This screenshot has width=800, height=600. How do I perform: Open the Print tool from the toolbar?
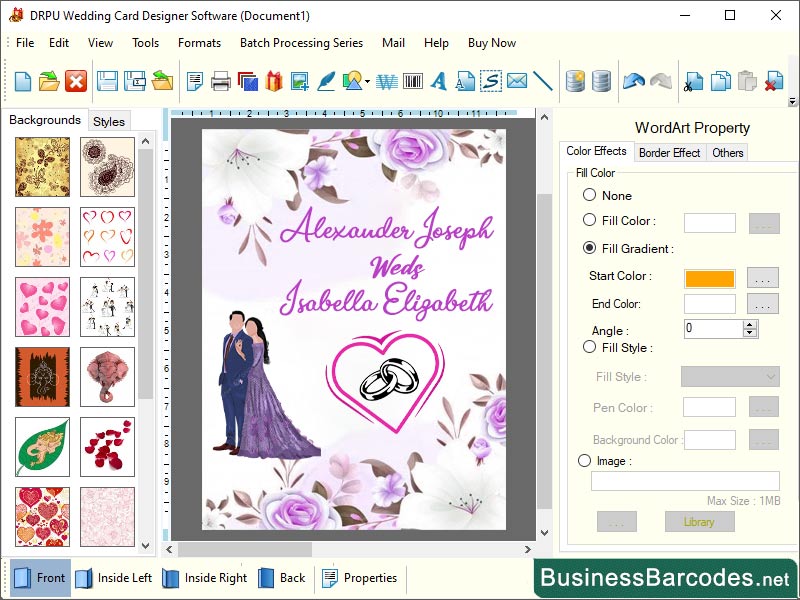point(219,82)
